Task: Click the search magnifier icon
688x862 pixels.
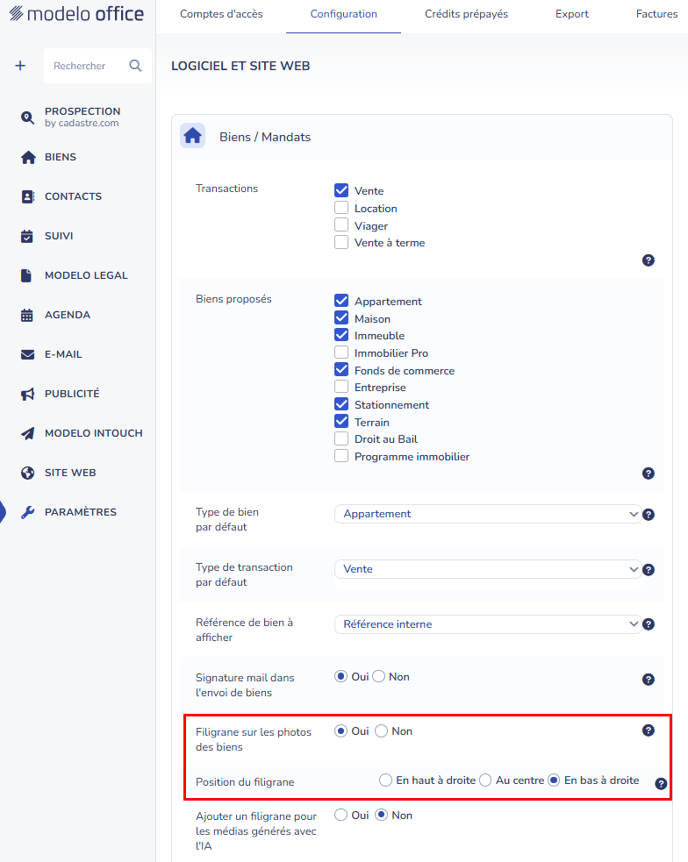Action: (x=135, y=66)
